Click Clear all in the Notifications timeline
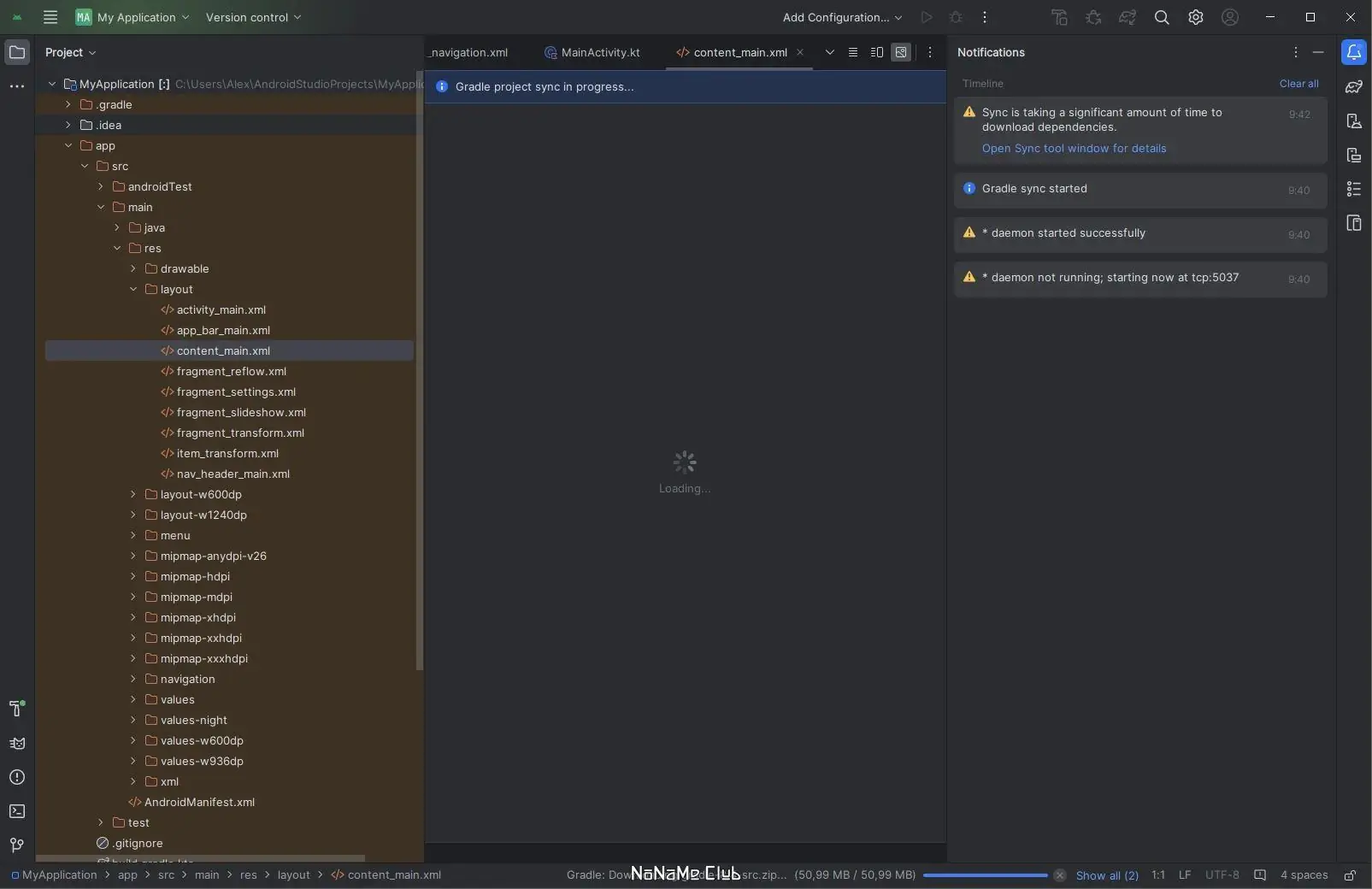The height and width of the screenshot is (889, 1372). click(x=1298, y=84)
